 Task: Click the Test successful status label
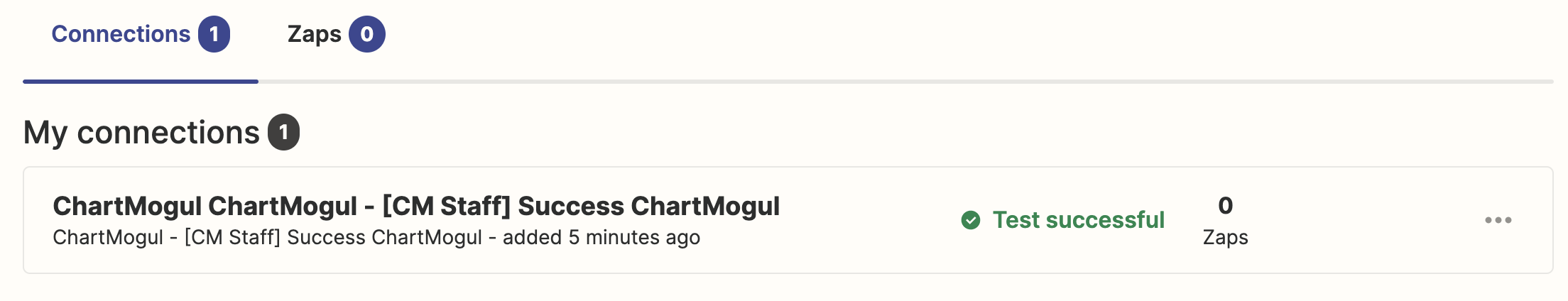pyautogui.click(x=1078, y=220)
